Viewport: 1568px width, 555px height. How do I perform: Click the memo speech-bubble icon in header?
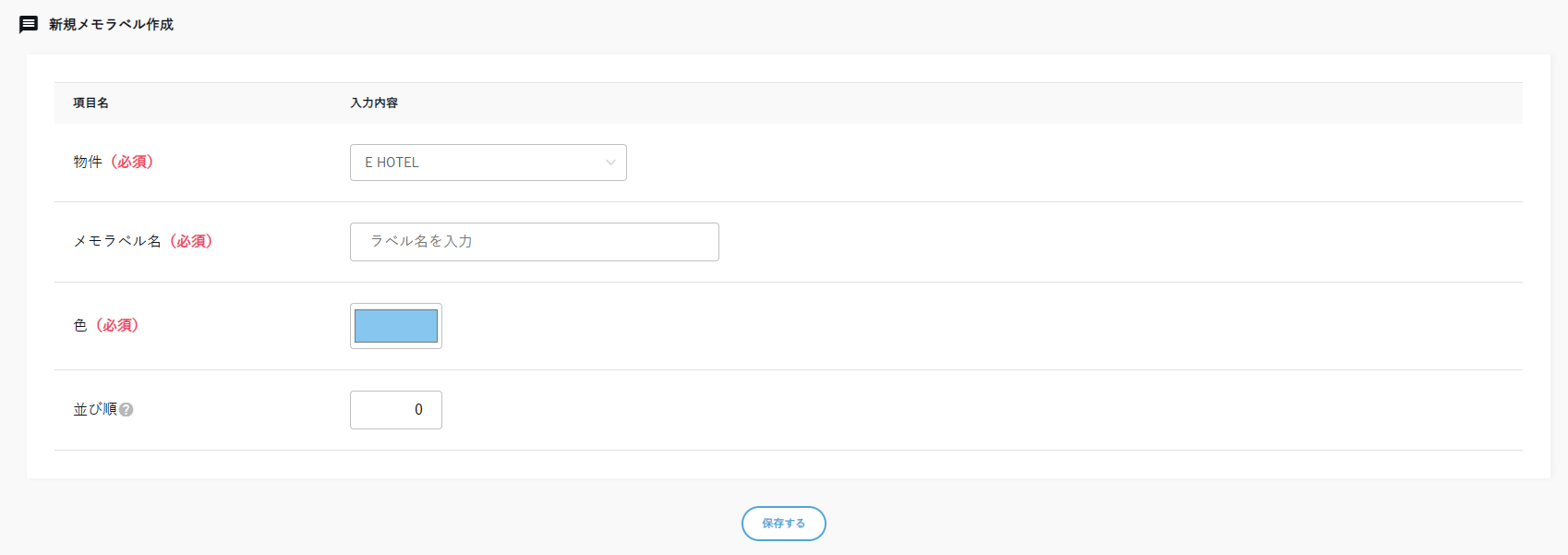click(29, 24)
